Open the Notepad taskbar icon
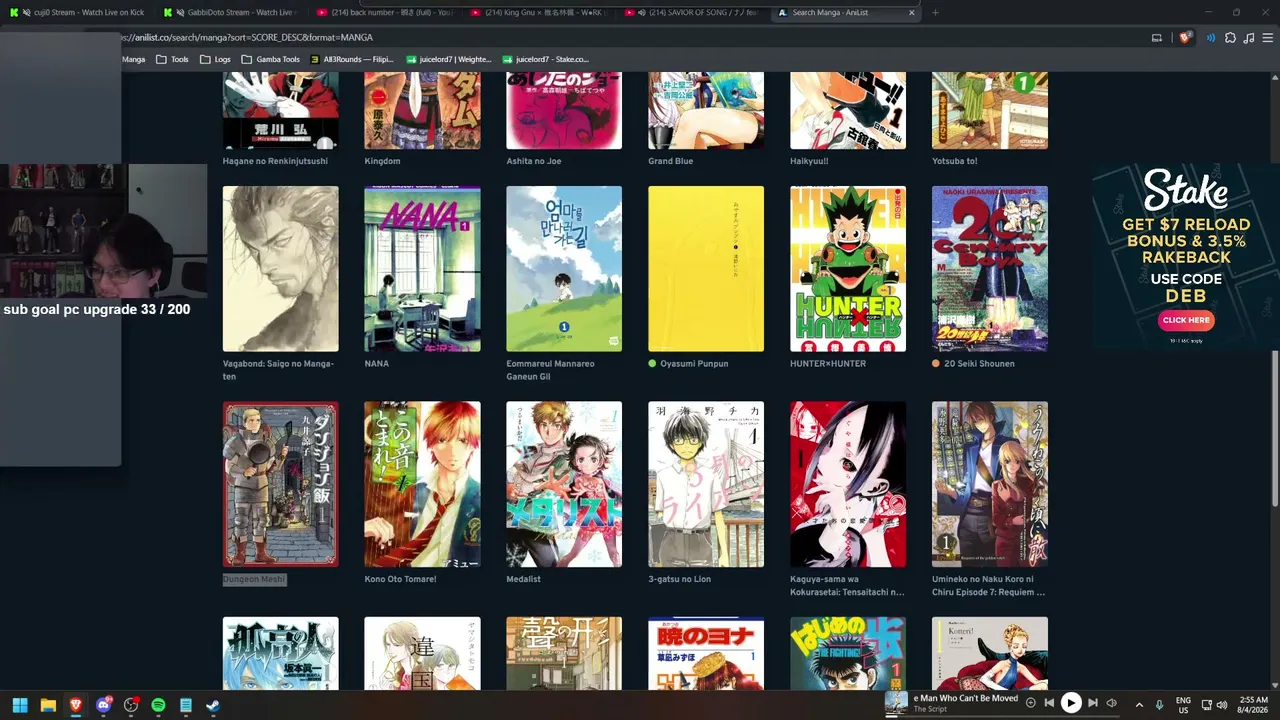Screen dimensions: 1280x720 [x=185, y=705]
